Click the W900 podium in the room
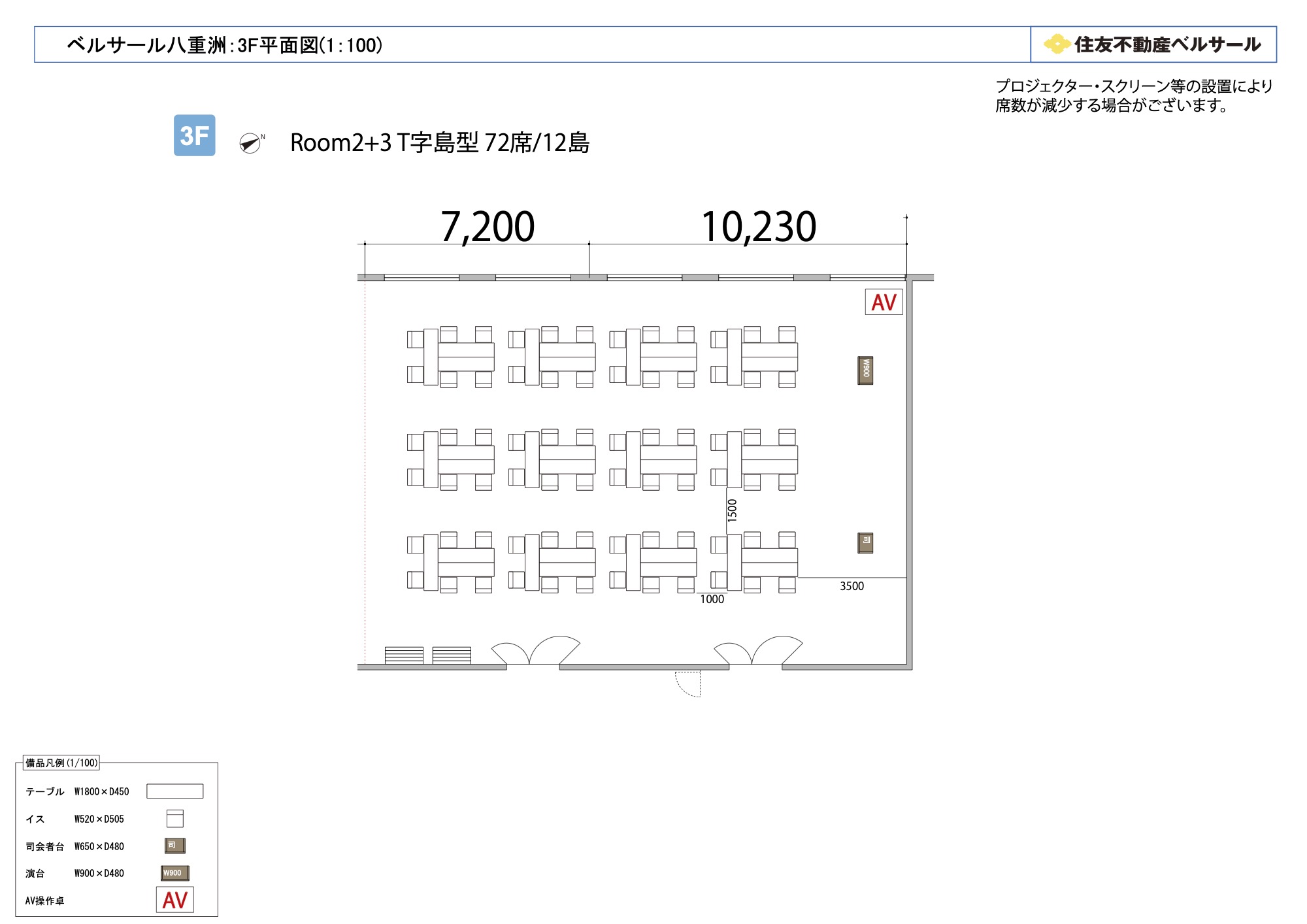The height and width of the screenshot is (924, 1307). pyautogui.click(x=865, y=371)
